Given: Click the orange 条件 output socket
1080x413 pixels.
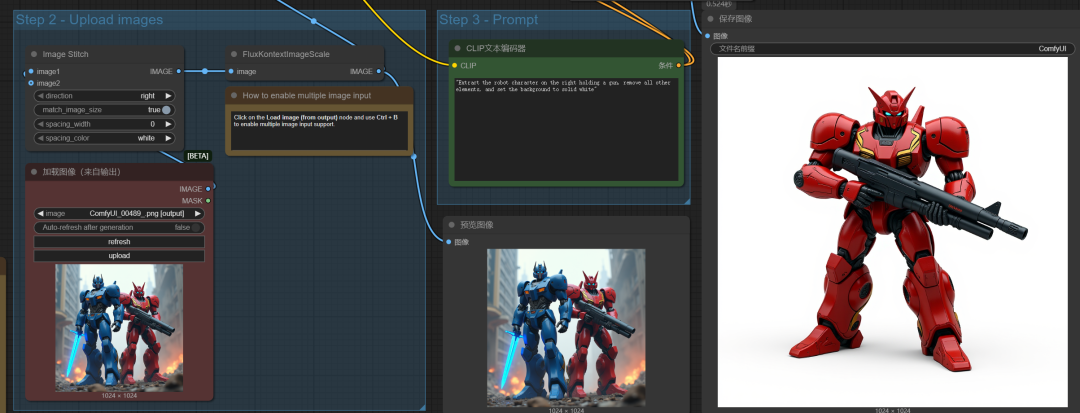Looking at the screenshot, I should [678, 65].
